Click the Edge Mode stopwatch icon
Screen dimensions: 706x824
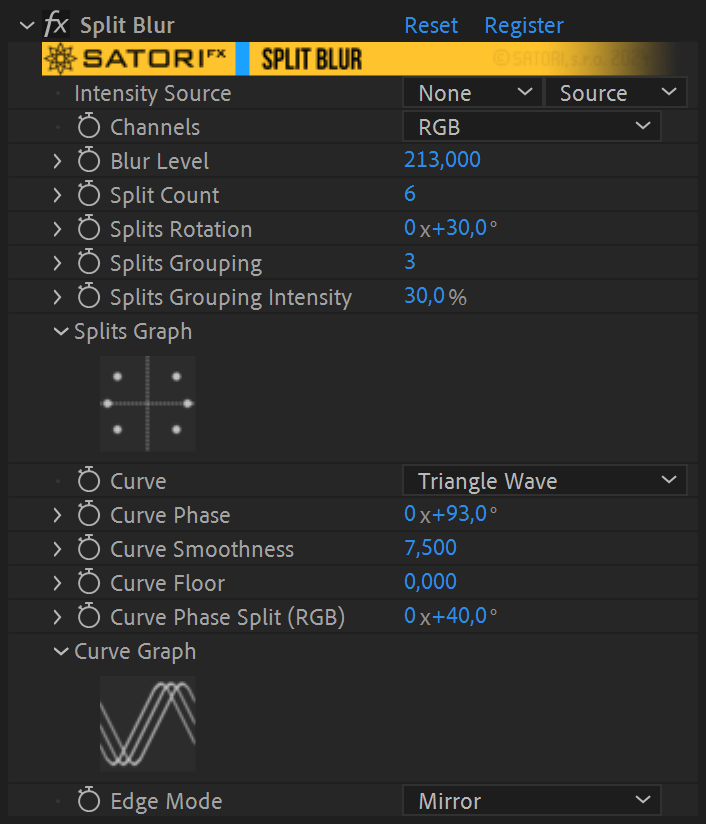coord(88,800)
